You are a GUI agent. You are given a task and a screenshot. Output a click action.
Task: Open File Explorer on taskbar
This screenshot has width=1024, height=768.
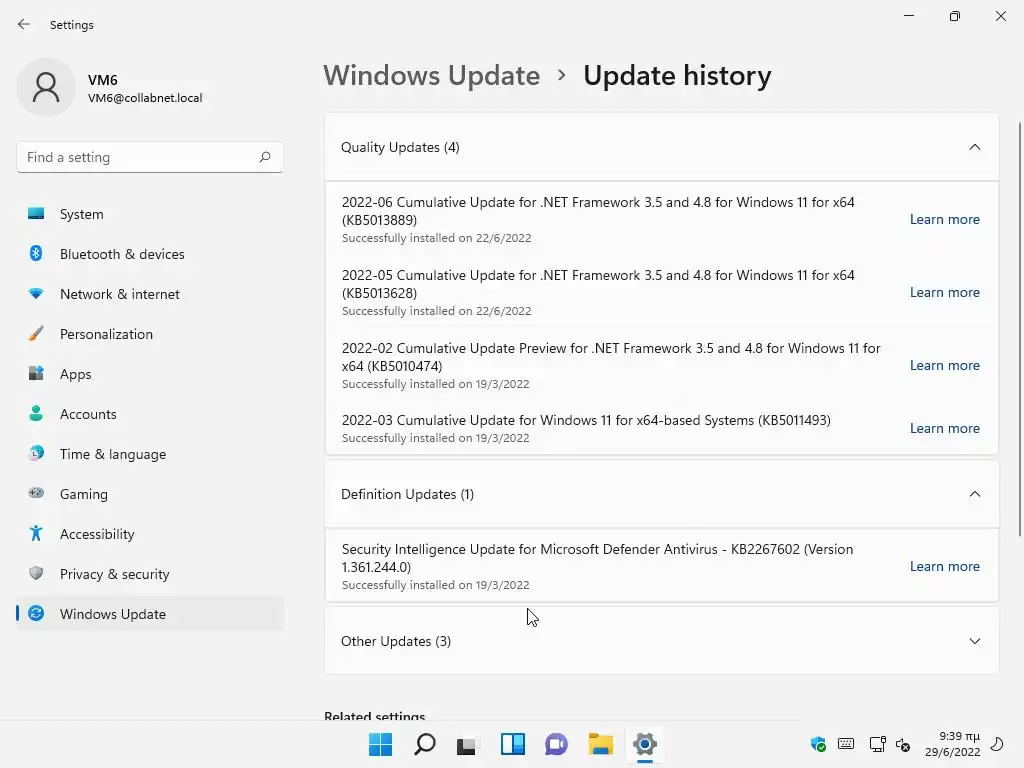point(600,744)
